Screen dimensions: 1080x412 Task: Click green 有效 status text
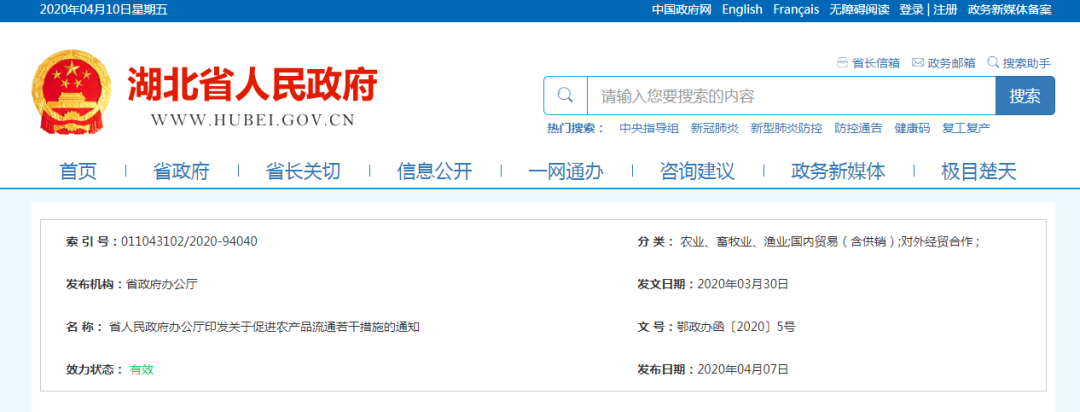[x=142, y=369]
